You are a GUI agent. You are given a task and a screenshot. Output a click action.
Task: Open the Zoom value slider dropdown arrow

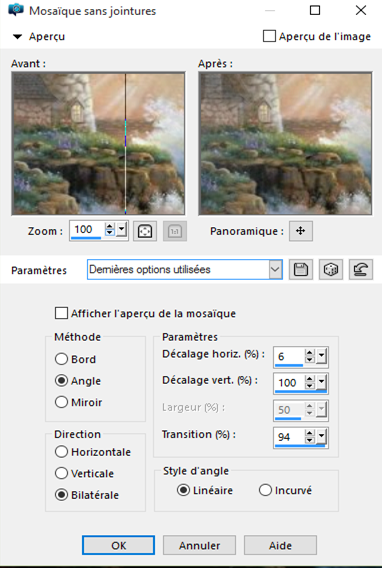tap(122, 229)
